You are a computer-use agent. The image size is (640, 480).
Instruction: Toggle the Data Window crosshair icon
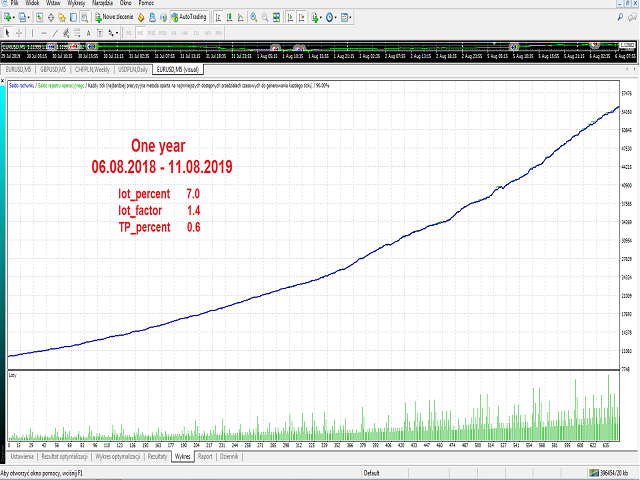[x=51, y=17]
